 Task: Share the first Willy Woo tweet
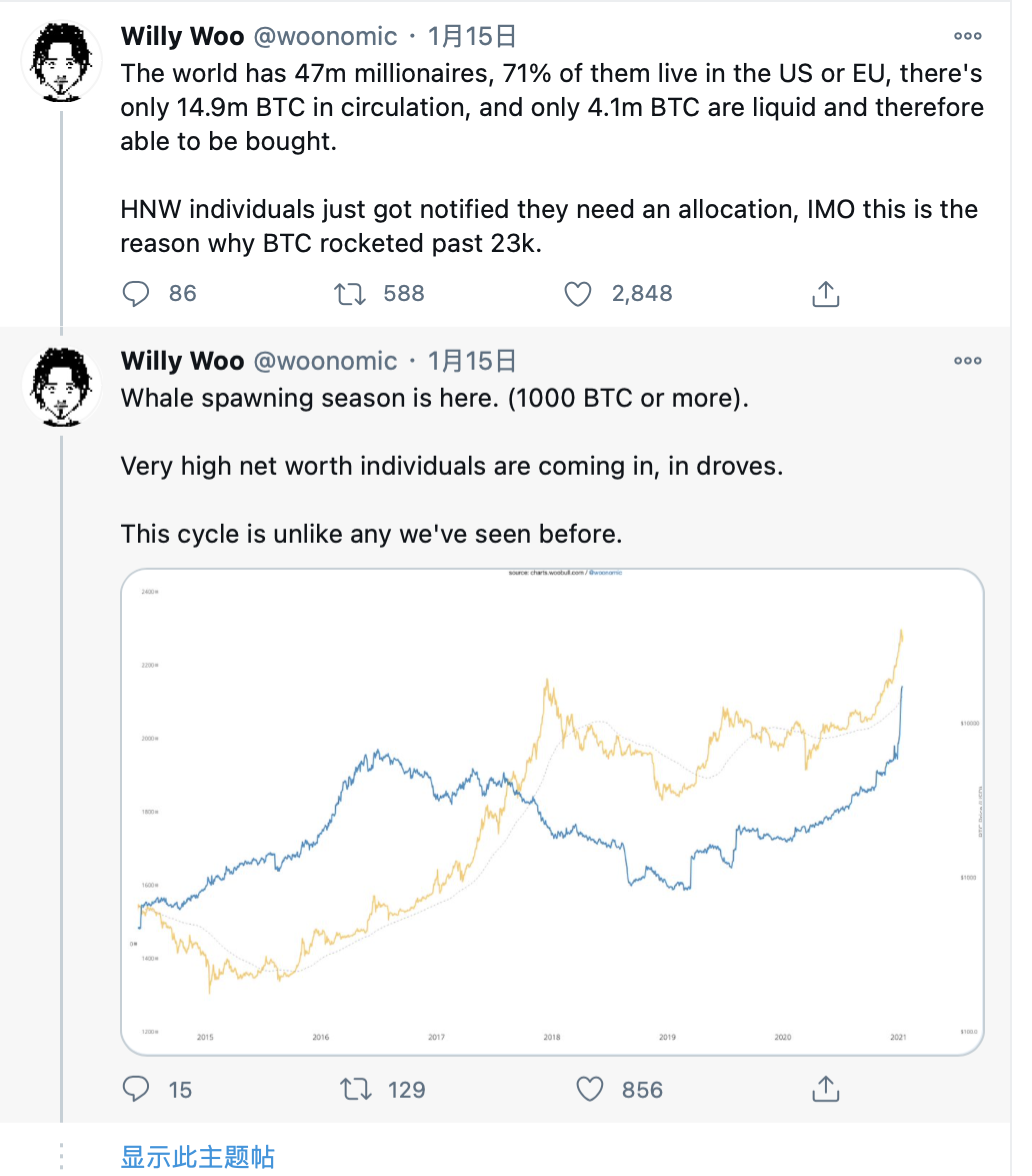click(x=826, y=293)
